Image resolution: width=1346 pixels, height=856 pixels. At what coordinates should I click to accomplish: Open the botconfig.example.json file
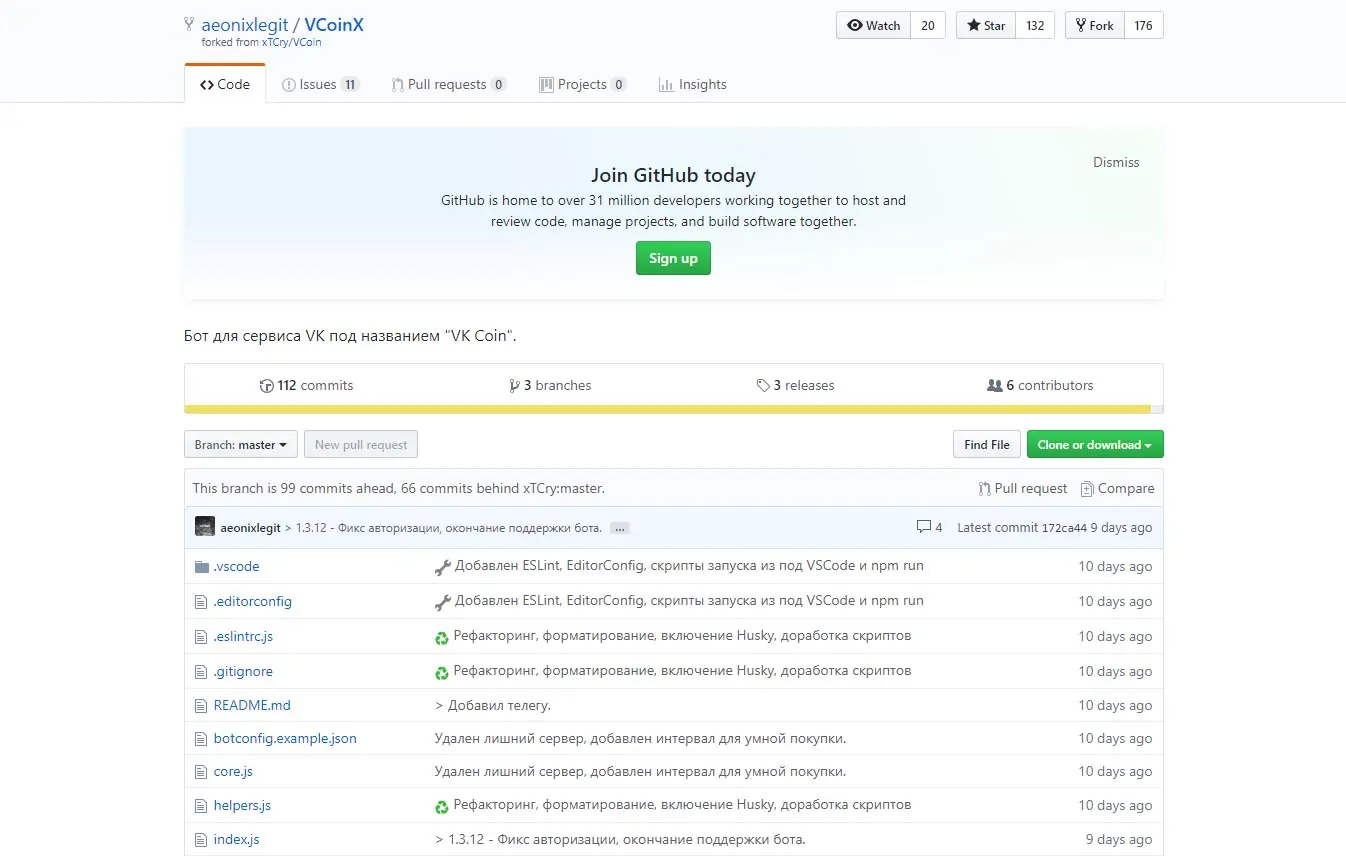pyautogui.click(x=285, y=739)
